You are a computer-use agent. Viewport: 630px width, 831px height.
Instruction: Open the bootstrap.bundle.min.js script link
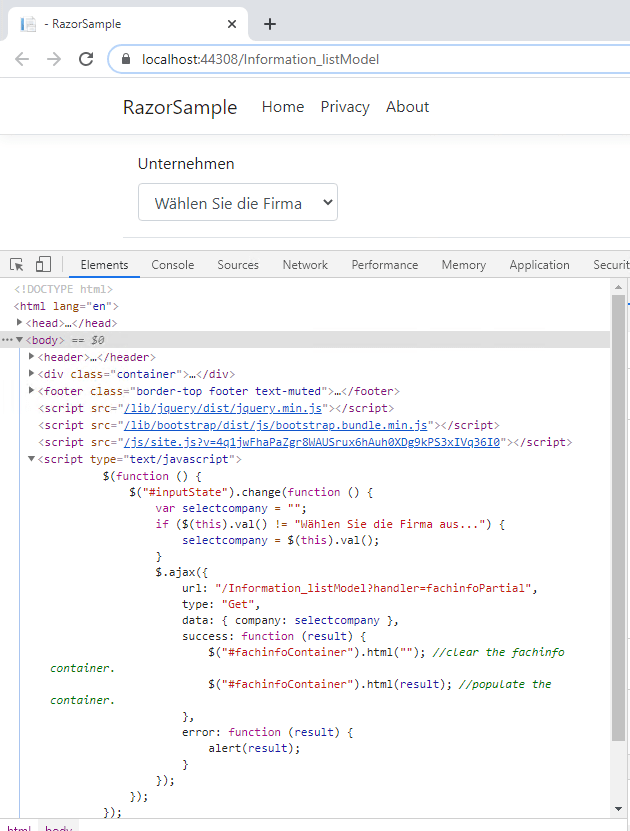click(276, 425)
